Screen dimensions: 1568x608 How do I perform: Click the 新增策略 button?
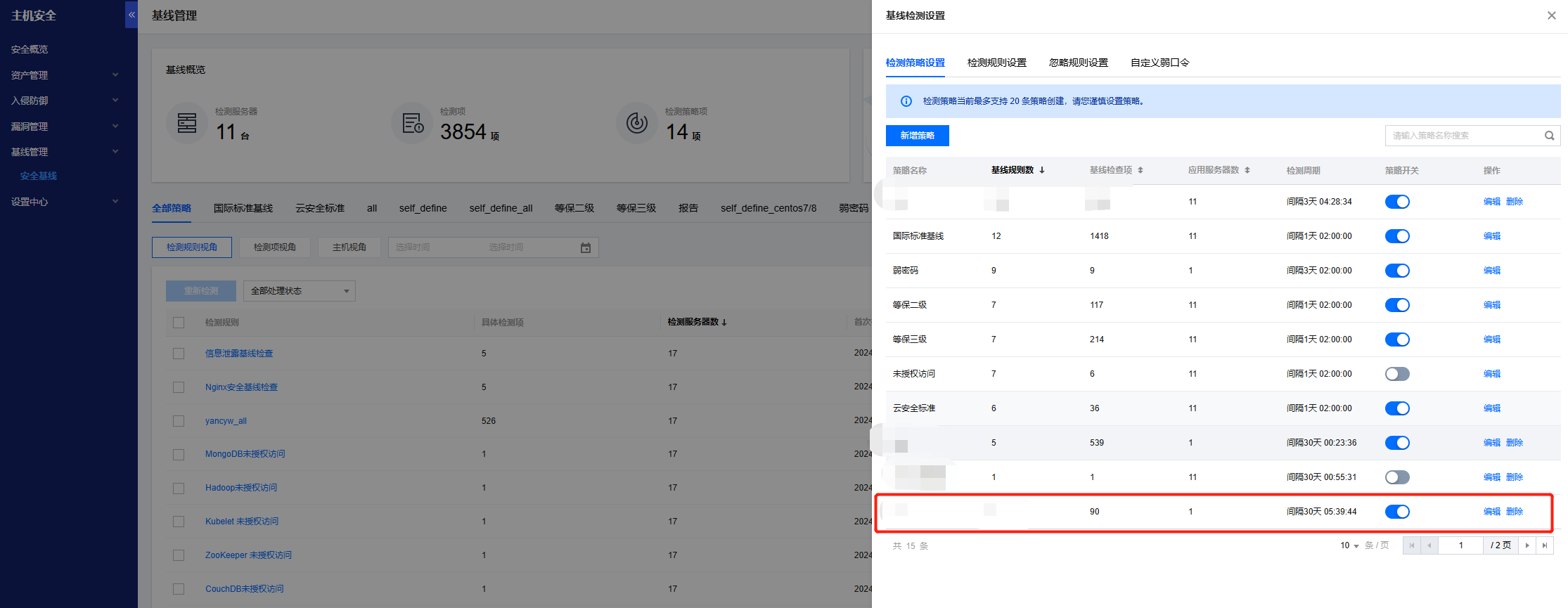917,136
